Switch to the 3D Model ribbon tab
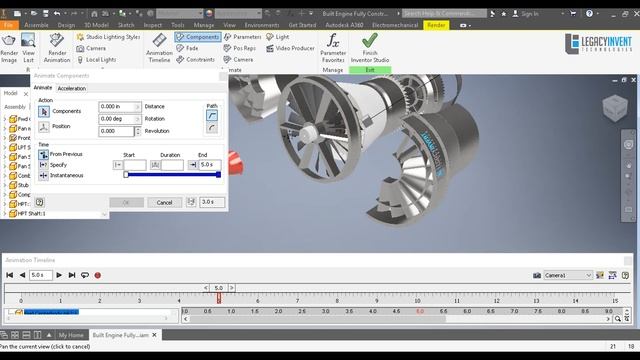640x360 pixels. (96, 25)
